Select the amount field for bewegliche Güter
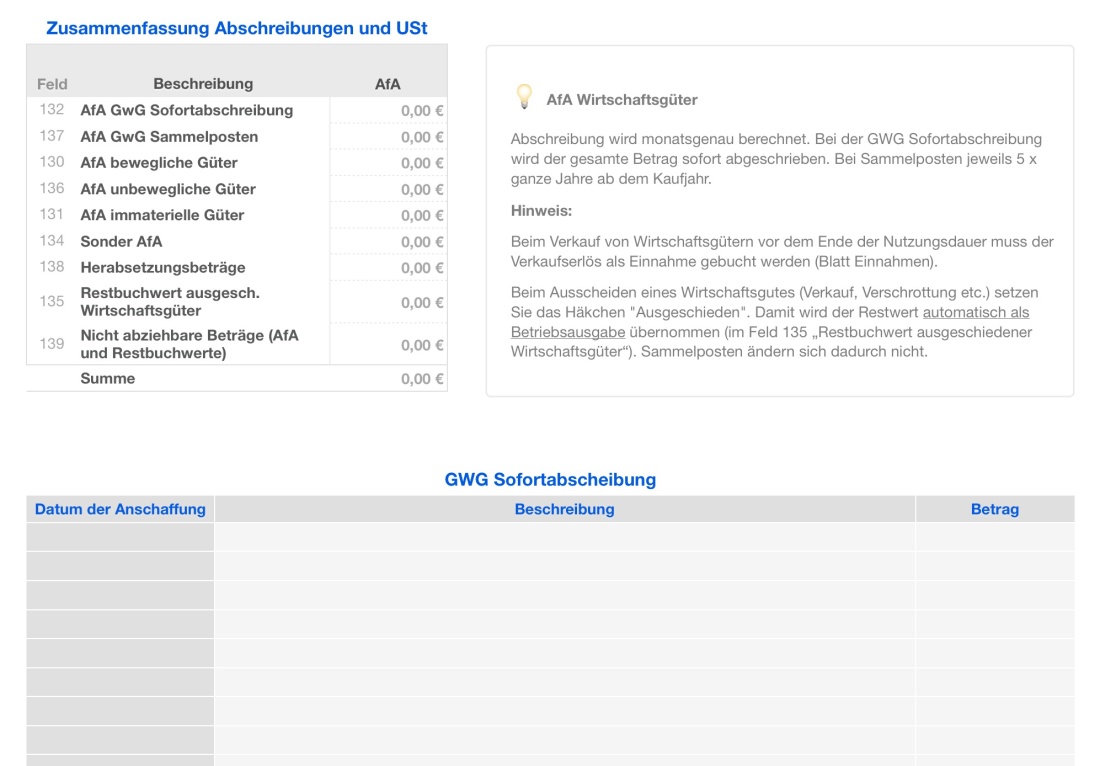The image size is (1100, 766). (420, 162)
